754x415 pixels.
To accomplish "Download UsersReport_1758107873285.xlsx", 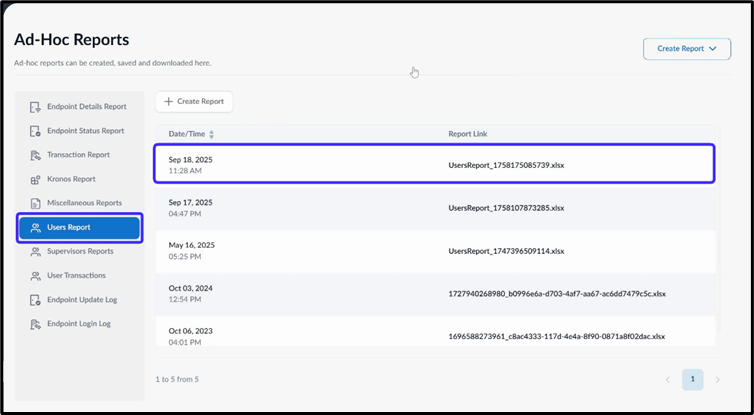I will (506, 208).
